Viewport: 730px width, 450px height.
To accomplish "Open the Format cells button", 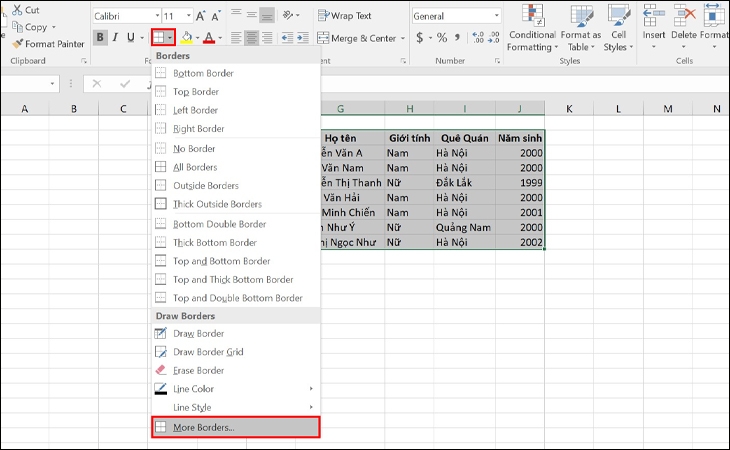I will (714, 27).
